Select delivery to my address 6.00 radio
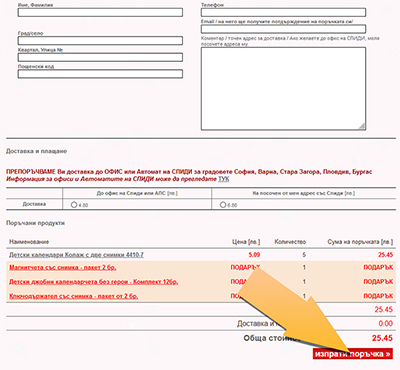 tap(223, 205)
